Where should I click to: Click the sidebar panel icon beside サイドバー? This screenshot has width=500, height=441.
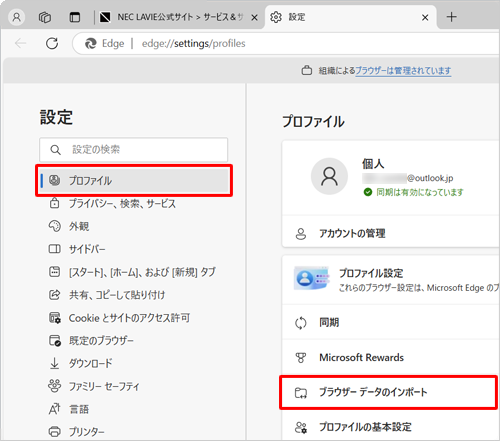tap(55, 249)
